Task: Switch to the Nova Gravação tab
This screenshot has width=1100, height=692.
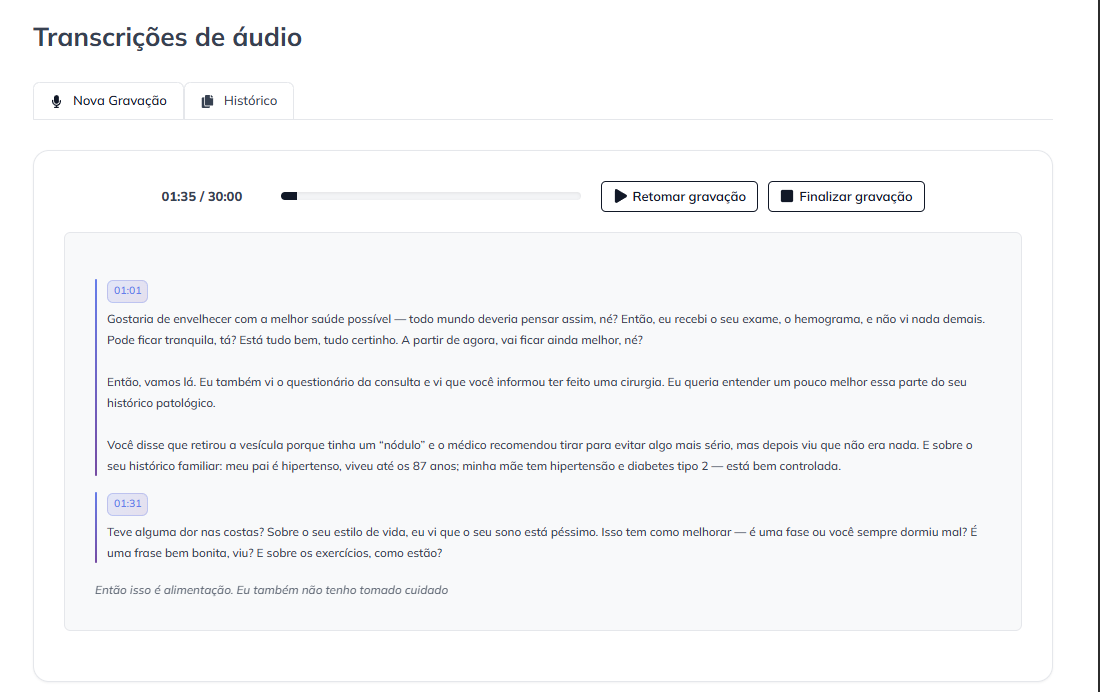Action: (109, 101)
